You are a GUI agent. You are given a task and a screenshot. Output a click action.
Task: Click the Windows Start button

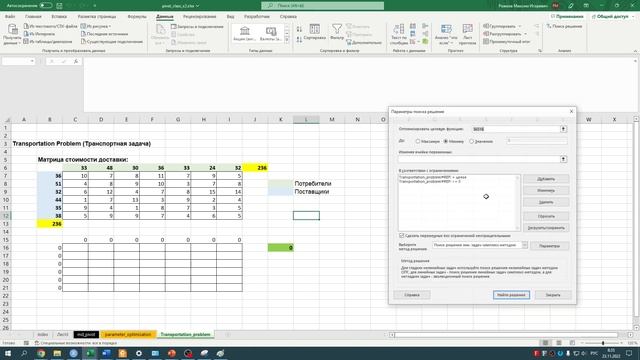8,353
